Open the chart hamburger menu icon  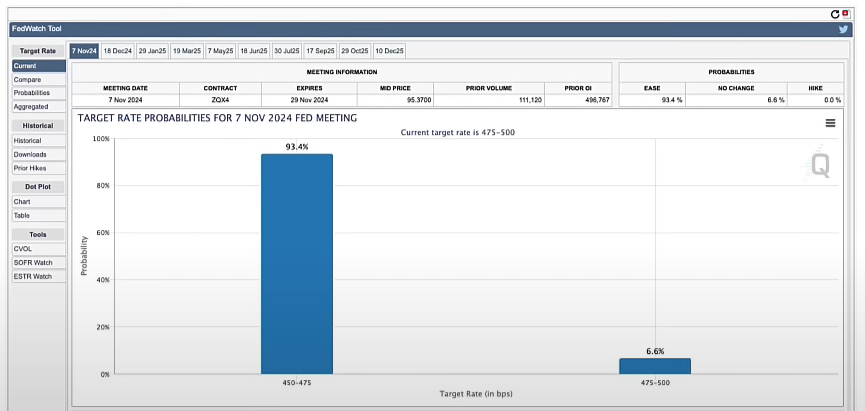click(x=830, y=123)
